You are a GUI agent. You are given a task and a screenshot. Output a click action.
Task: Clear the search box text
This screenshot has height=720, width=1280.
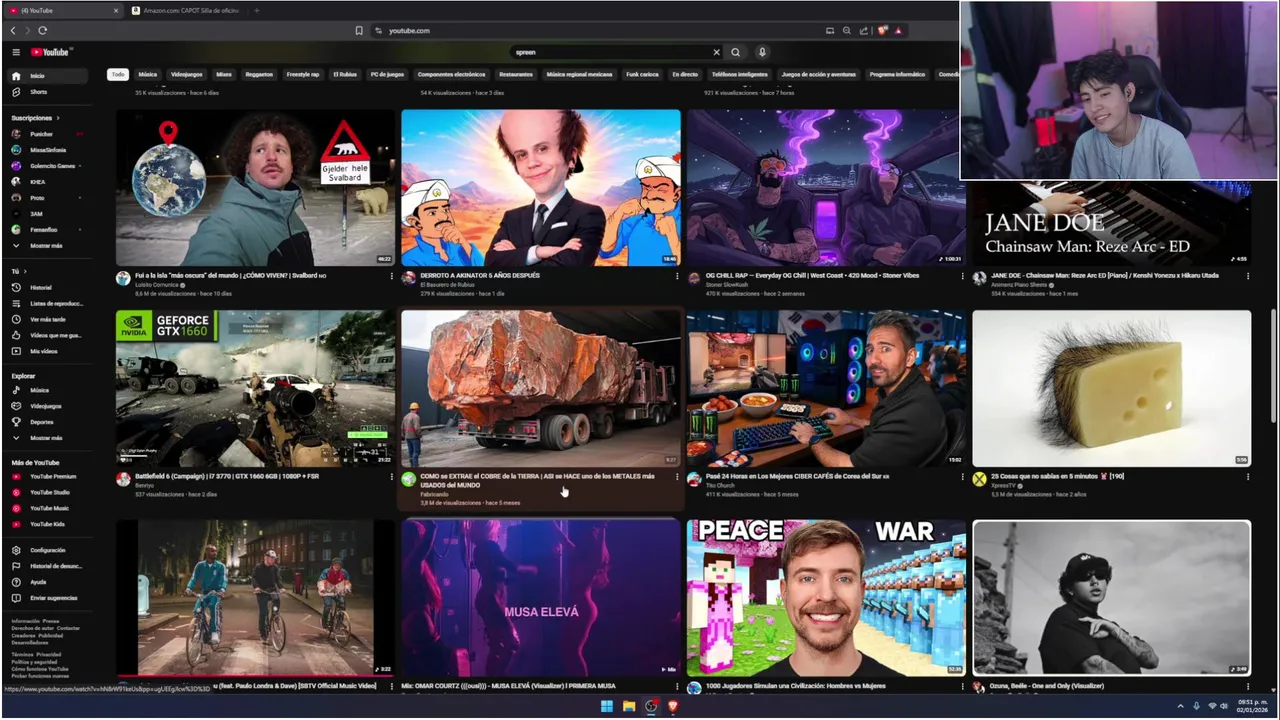(716, 52)
